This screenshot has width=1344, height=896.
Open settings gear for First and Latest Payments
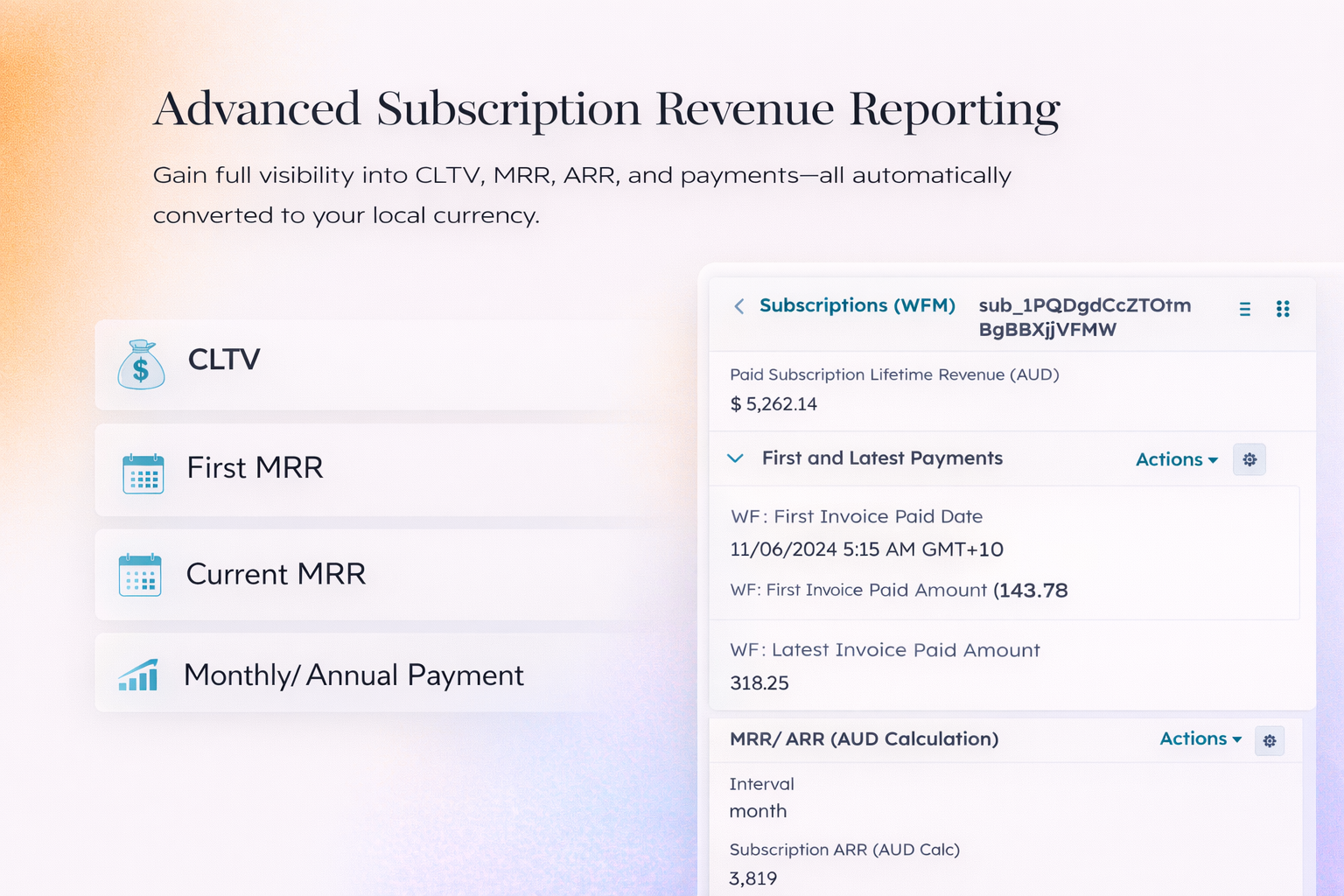click(x=1249, y=459)
